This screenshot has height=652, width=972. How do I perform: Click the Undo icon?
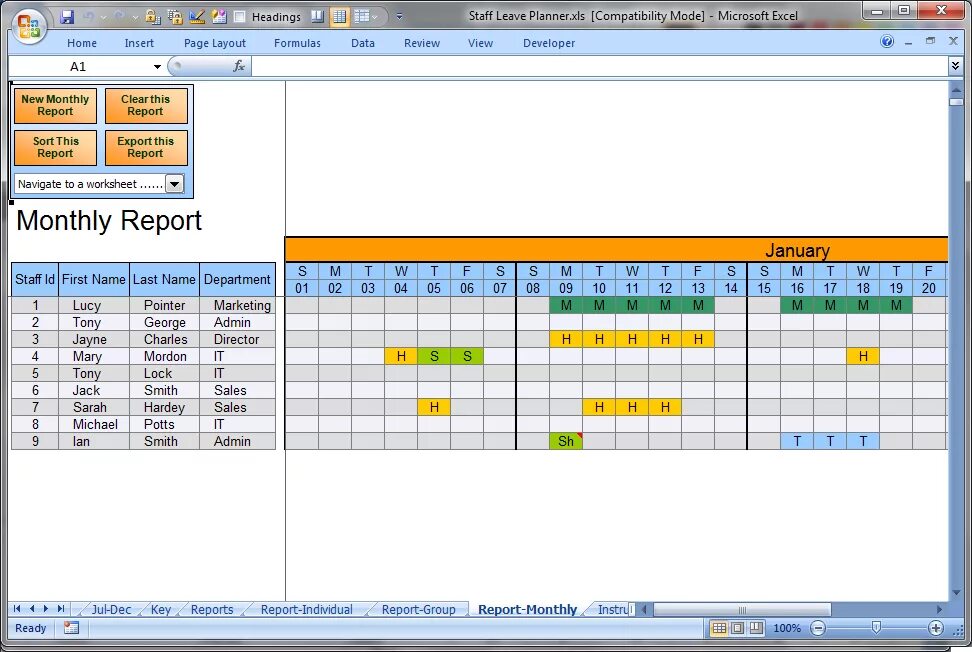(x=88, y=15)
